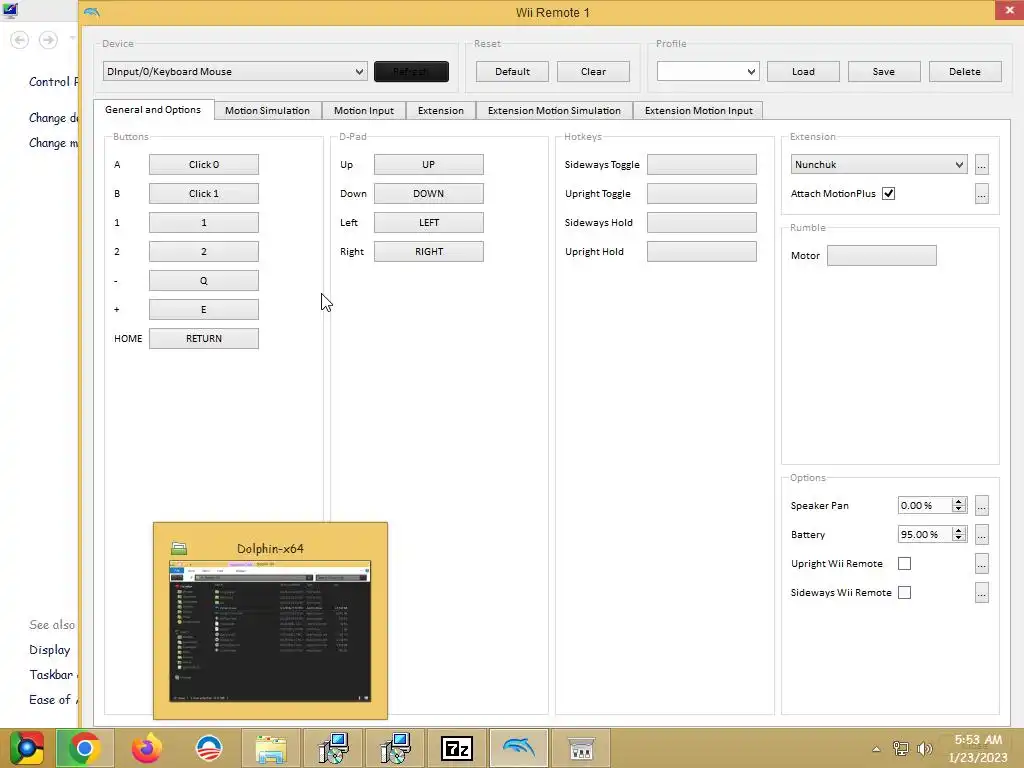Open Display link in Control Panel window
The image size is (1024, 768).
[50, 650]
